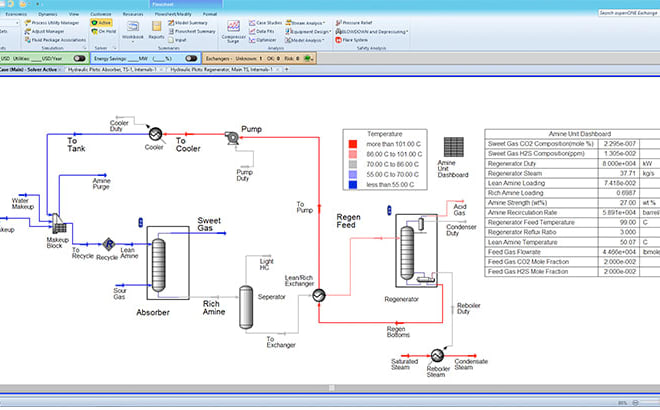
Task: Open Data Fits
Action: point(261,31)
